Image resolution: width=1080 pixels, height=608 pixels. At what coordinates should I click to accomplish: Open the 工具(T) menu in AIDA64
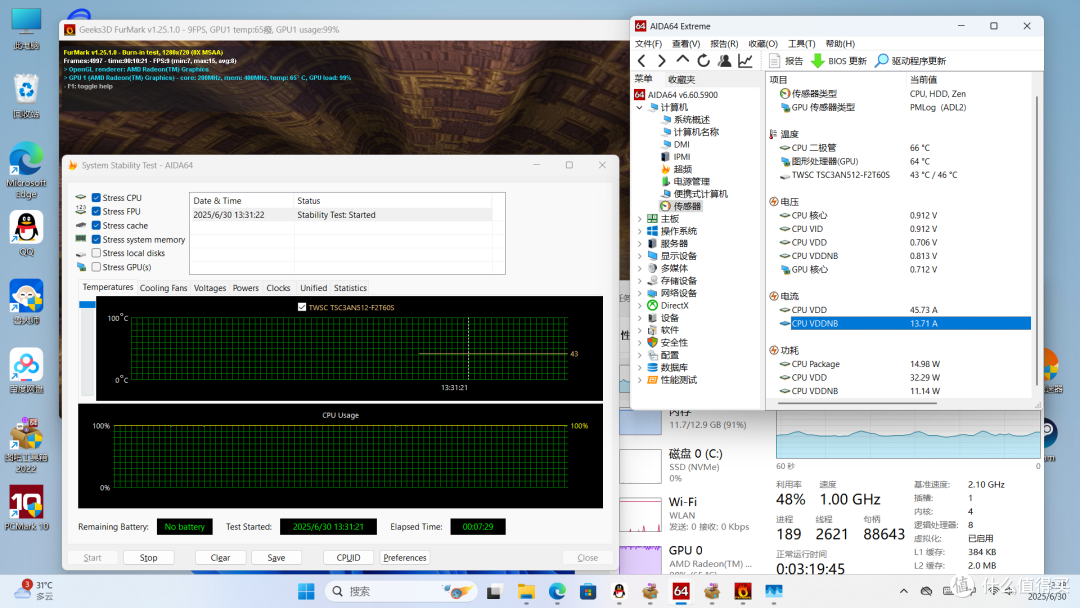(802, 43)
